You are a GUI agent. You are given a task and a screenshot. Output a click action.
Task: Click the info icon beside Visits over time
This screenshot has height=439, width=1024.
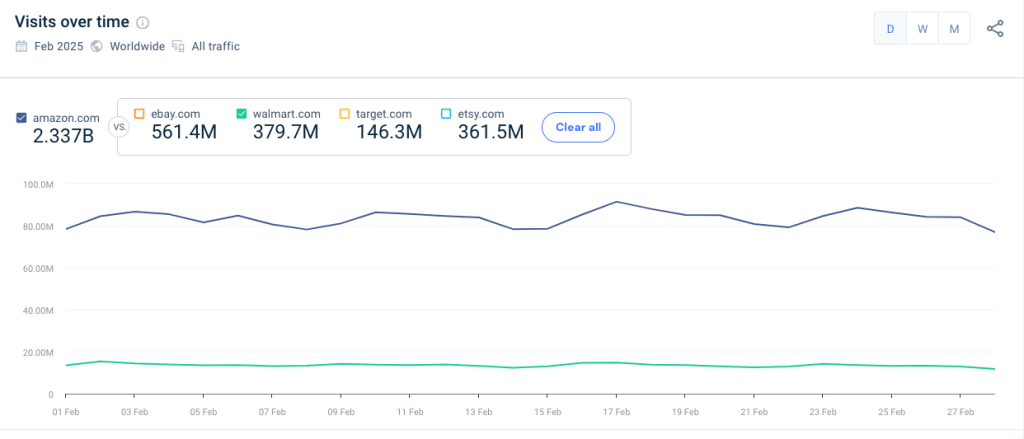coord(143,23)
